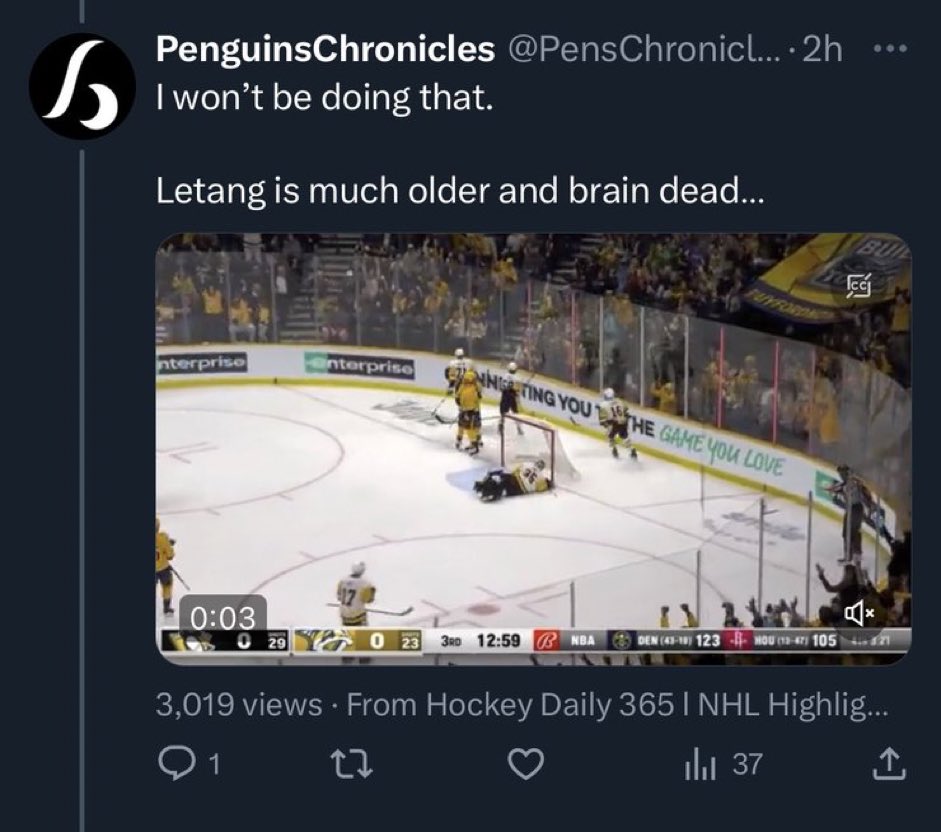Select text 'Letang is much older and brain dead...'
This screenshot has width=941, height=832.
460,191
